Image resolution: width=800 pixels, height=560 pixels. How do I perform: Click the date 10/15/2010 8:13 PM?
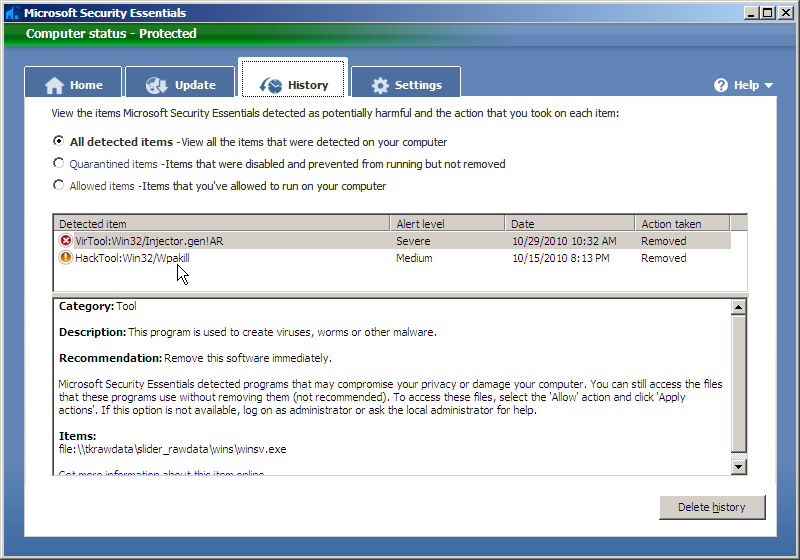561,258
